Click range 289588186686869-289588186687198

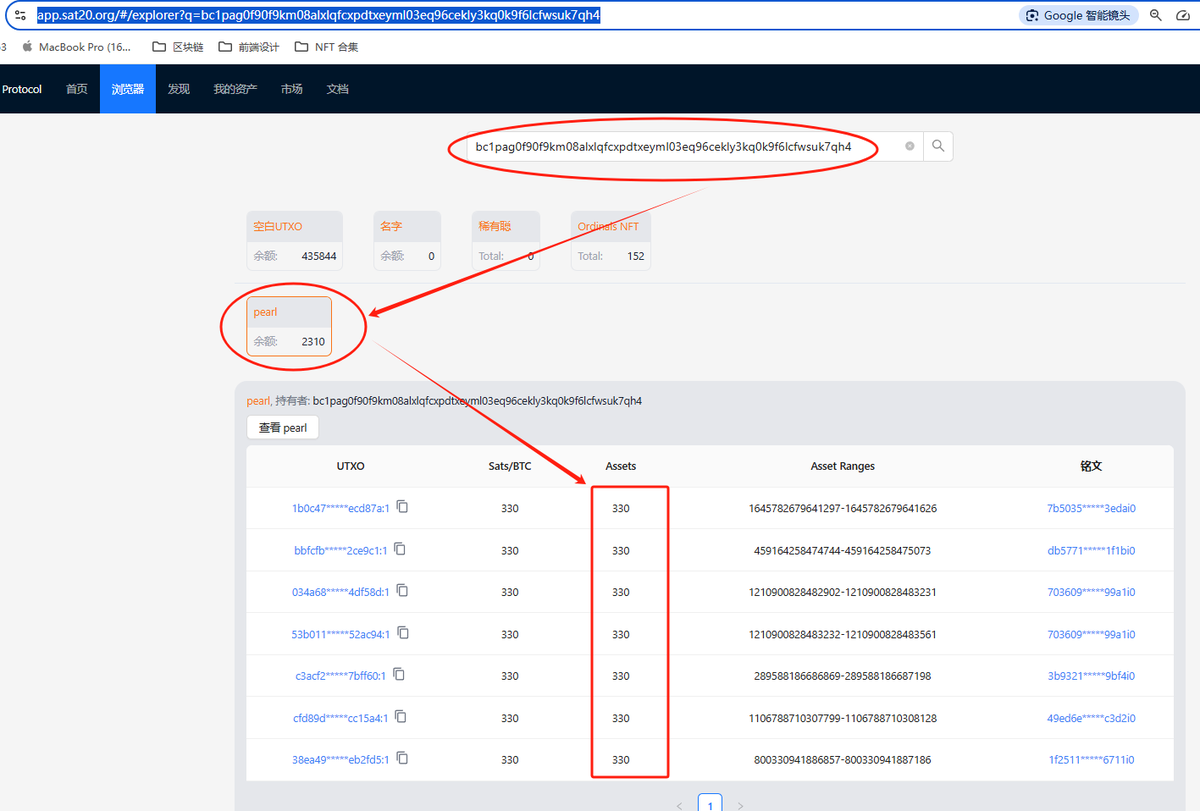843,676
